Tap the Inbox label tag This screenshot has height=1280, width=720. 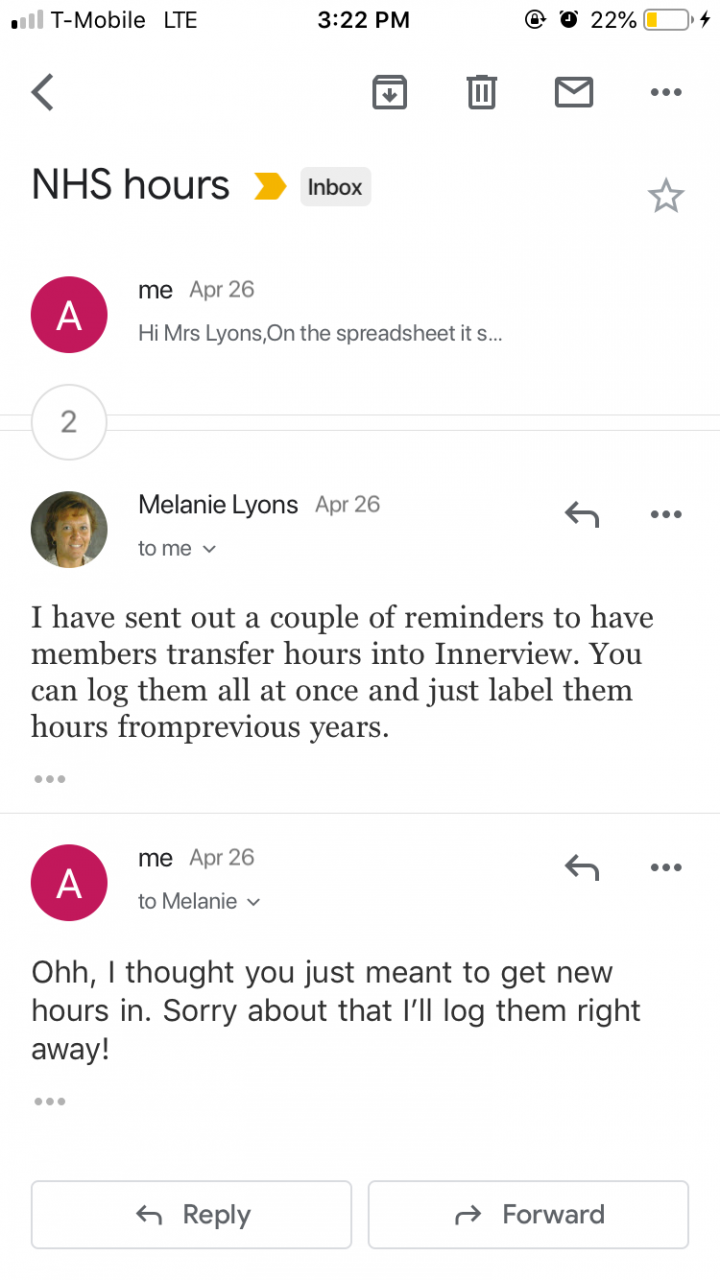[335, 187]
